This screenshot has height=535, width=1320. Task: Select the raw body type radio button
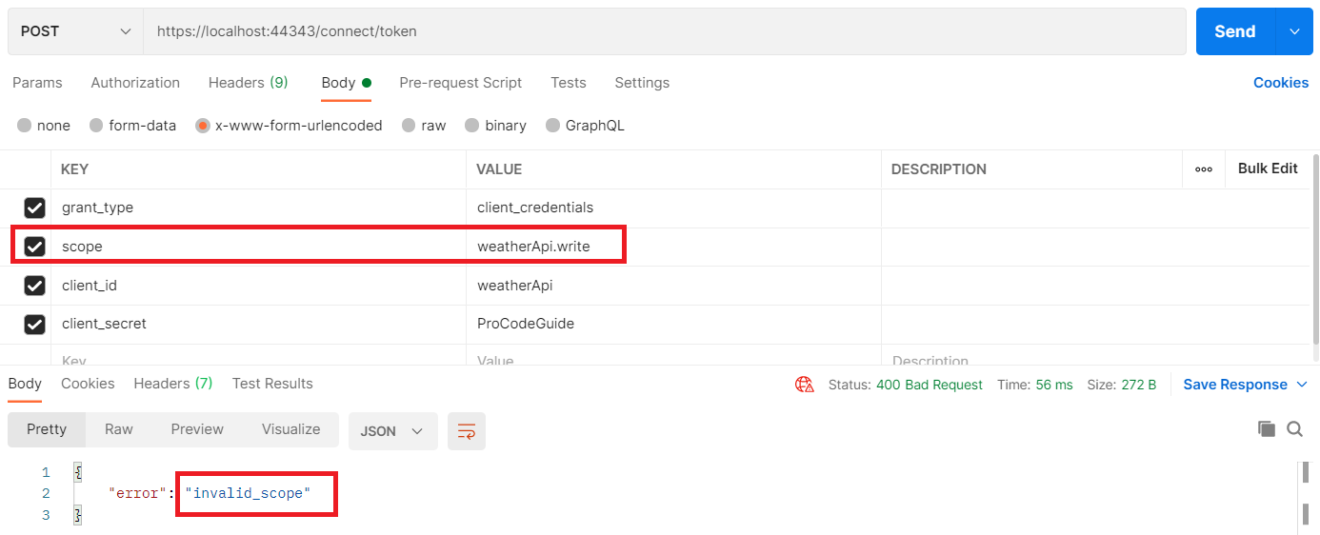tap(409, 126)
